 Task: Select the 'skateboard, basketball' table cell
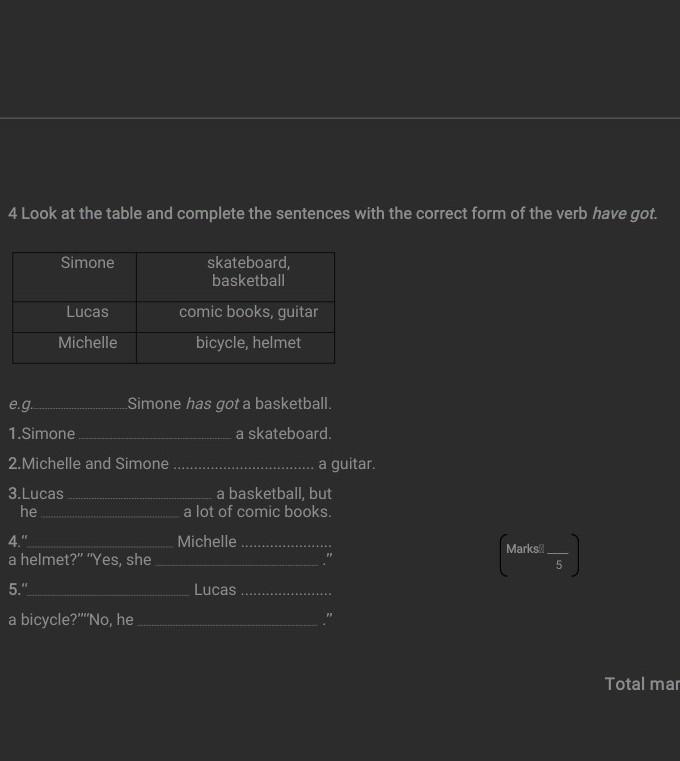[x=248, y=272]
